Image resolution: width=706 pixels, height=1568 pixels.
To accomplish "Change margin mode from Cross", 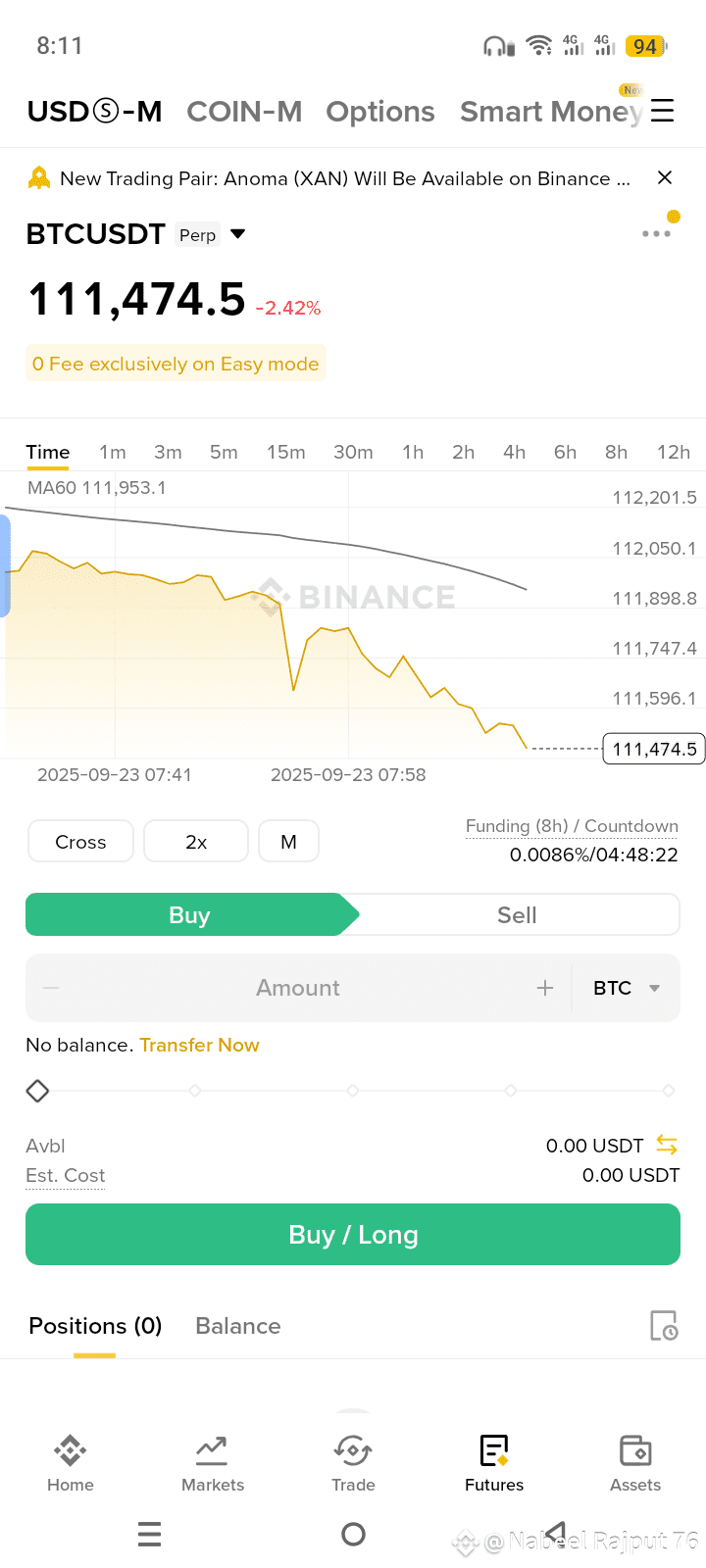I will [x=80, y=841].
